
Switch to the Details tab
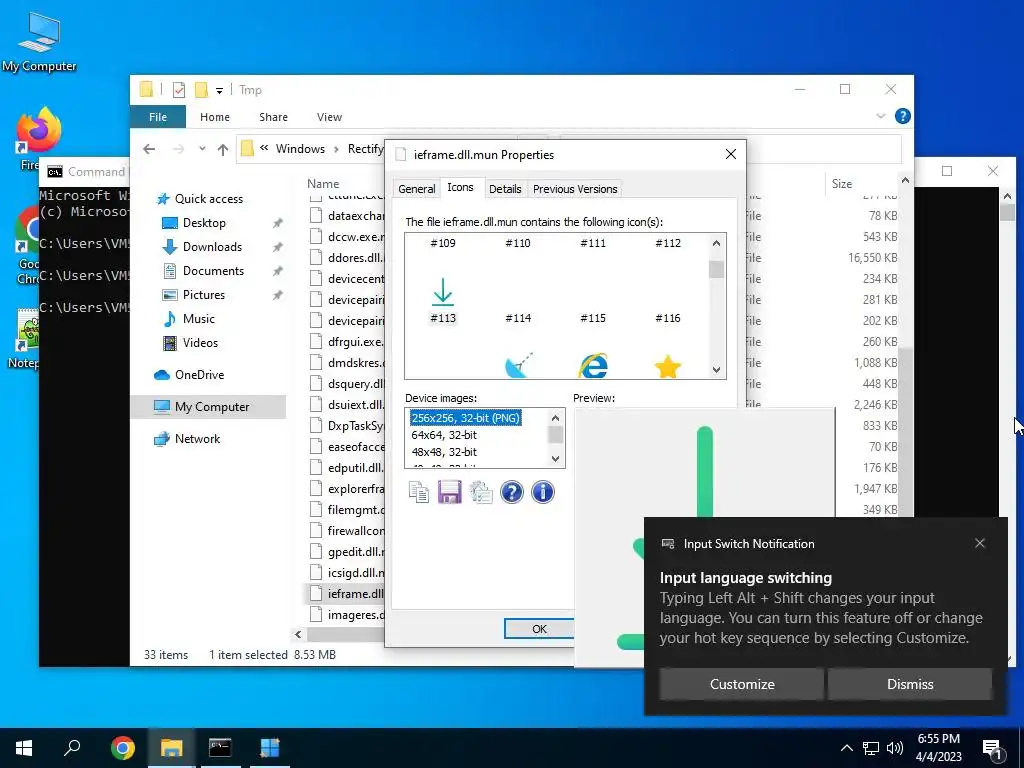point(505,189)
